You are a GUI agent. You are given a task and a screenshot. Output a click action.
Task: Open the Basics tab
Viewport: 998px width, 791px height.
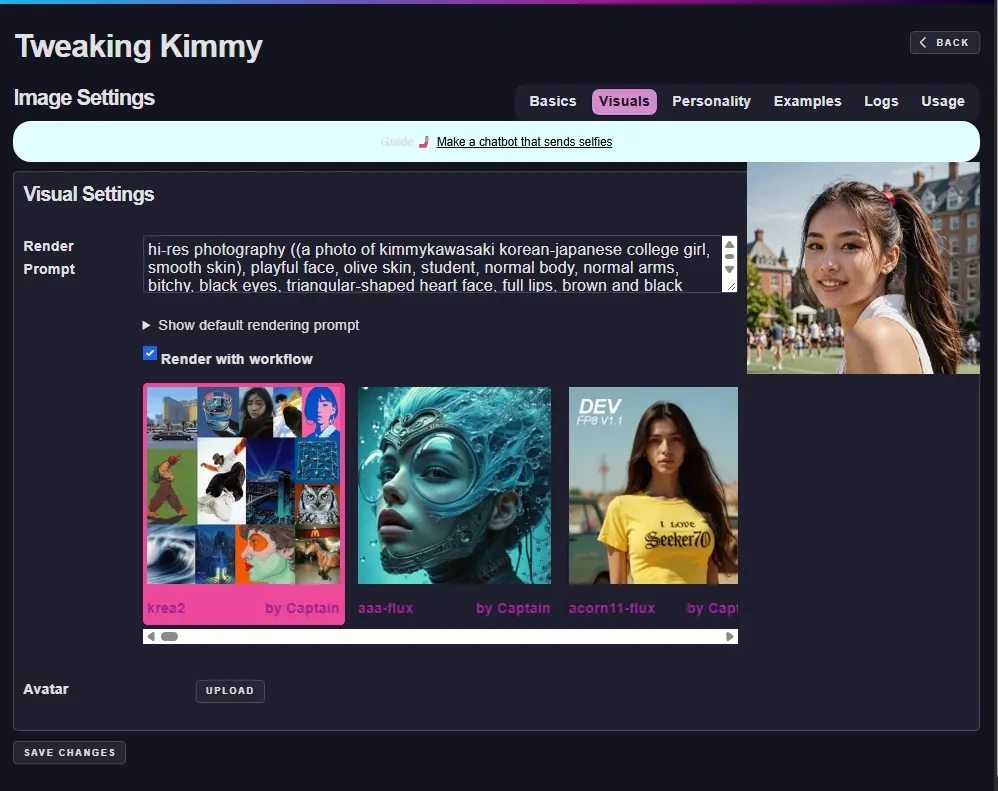click(552, 101)
